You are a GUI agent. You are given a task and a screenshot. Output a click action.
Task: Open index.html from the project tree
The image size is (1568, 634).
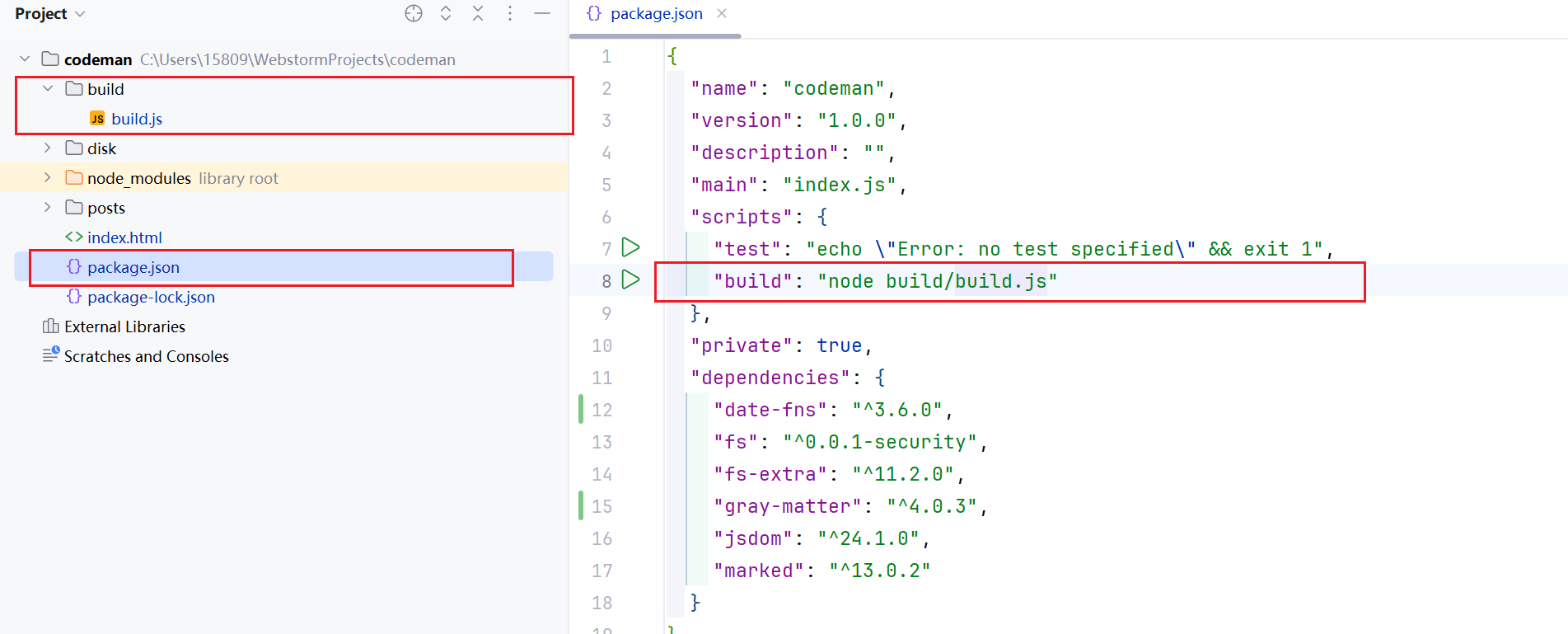(124, 237)
